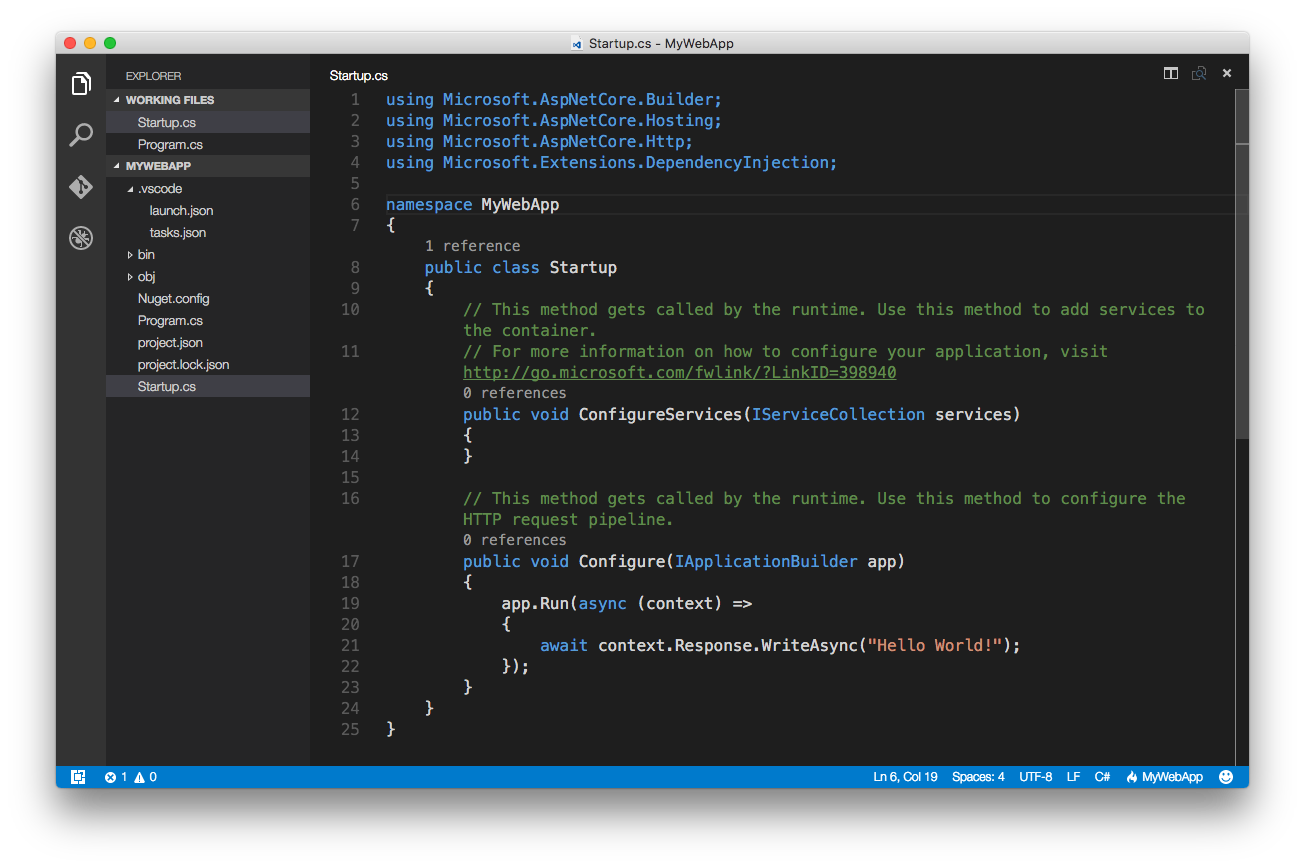The image size is (1305, 868).
Task: Expand the obj folder
Action: [x=146, y=277]
